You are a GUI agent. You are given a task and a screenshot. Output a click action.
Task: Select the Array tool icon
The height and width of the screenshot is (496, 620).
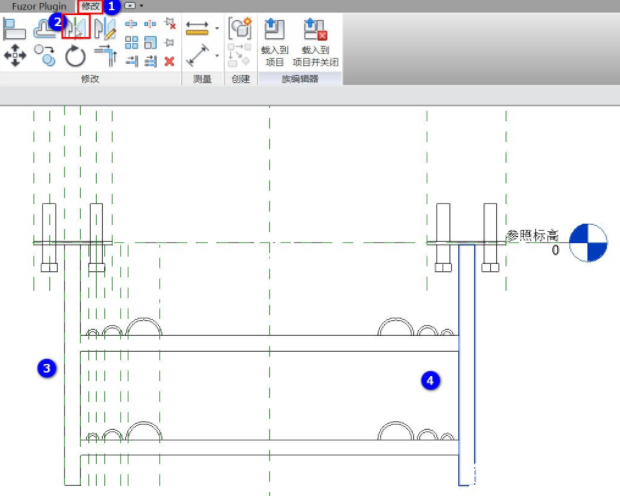(x=131, y=42)
